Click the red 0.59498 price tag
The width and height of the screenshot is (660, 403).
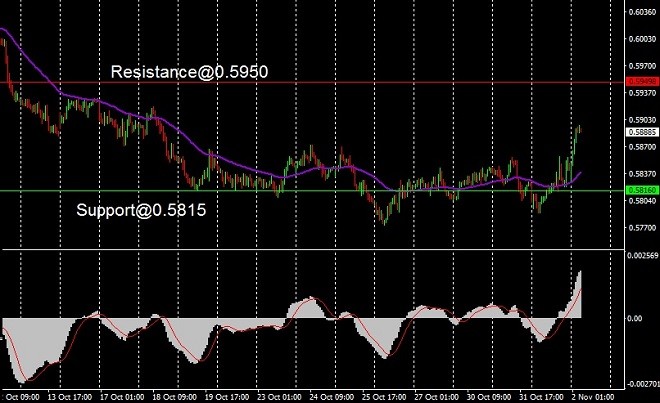pyautogui.click(x=642, y=81)
